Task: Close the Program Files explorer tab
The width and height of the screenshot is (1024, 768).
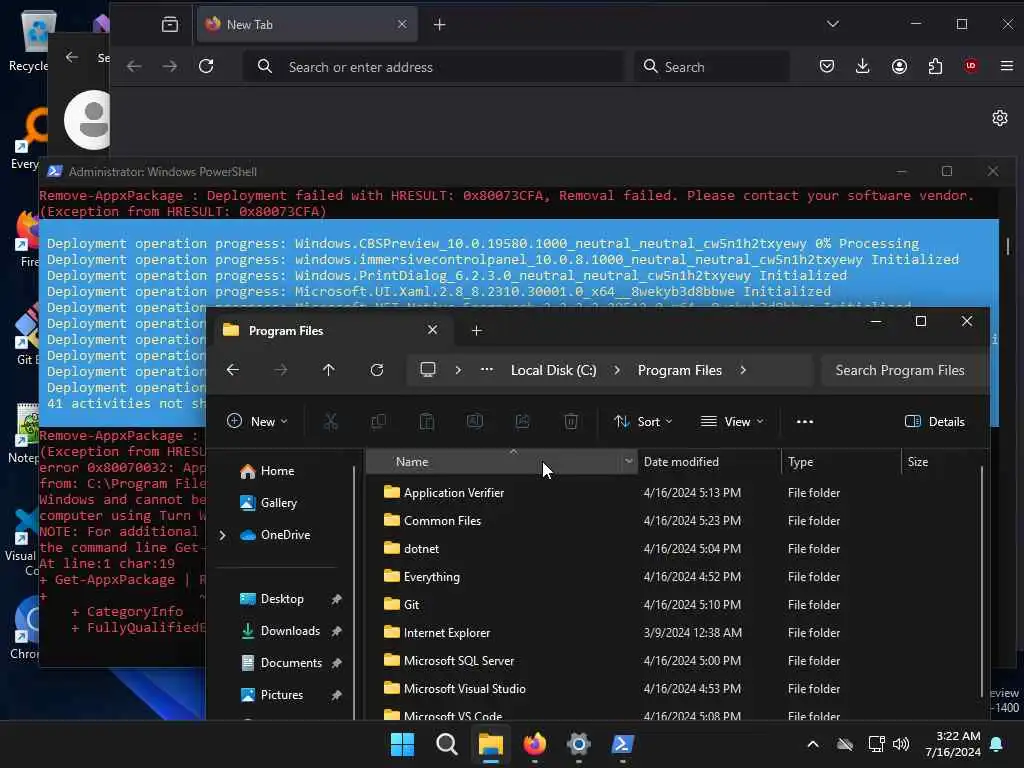Action: point(432,330)
